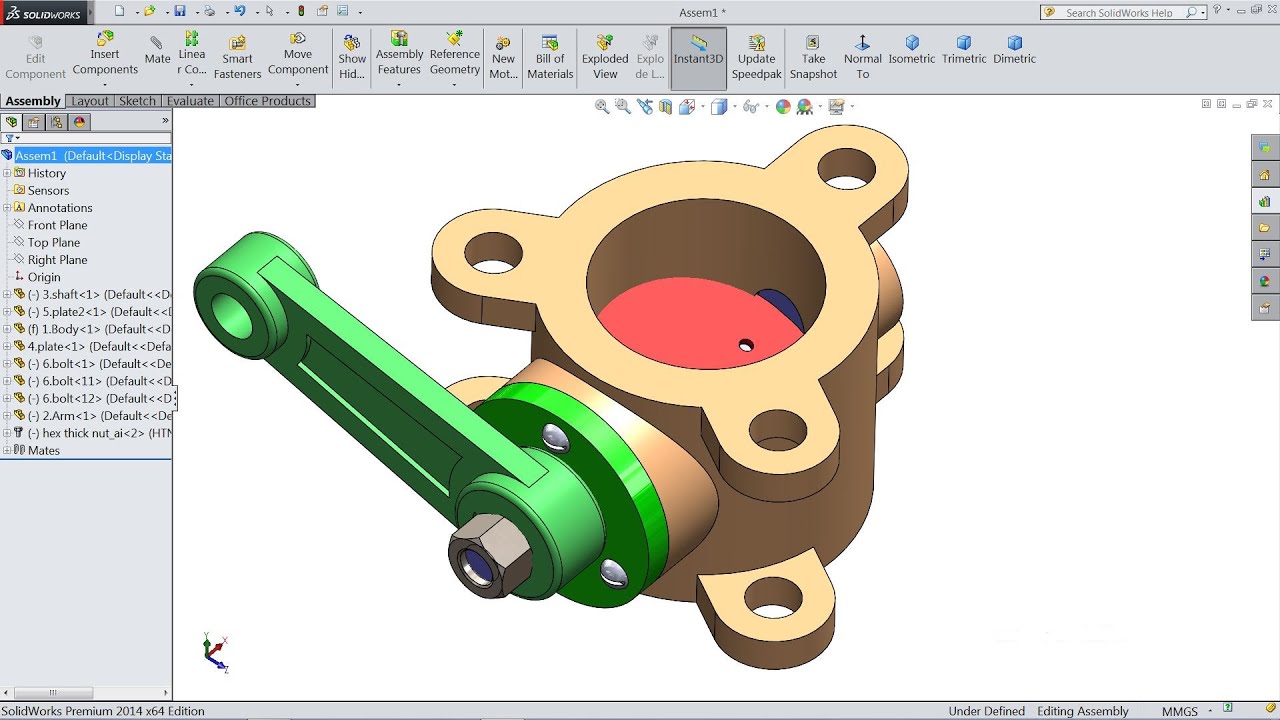Open the Smart Fasteners tool

pos(237,58)
